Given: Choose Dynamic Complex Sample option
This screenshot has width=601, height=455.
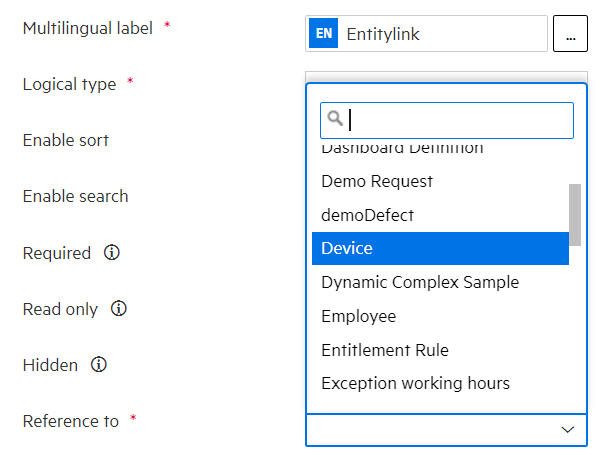Looking at the screenshot, I should click(440, 282).
